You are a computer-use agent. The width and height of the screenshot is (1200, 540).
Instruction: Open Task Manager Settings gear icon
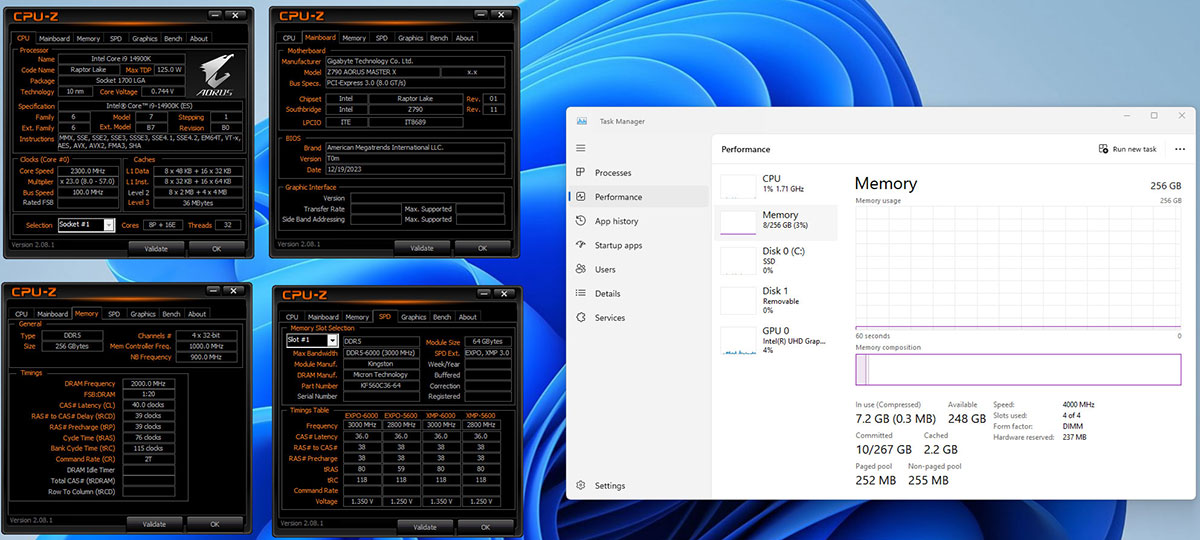tap(582, 486)
